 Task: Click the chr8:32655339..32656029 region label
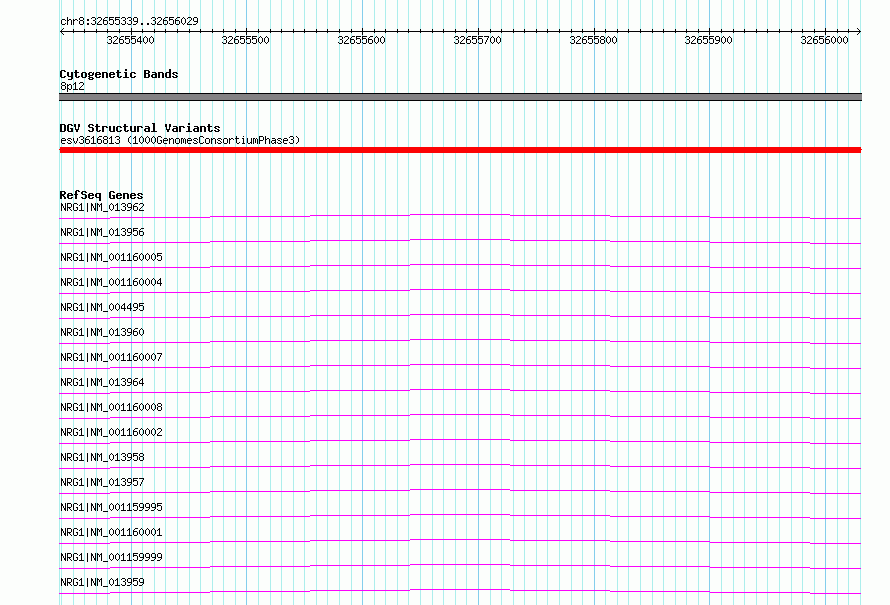pyautogui.click(x=129, y=21)
